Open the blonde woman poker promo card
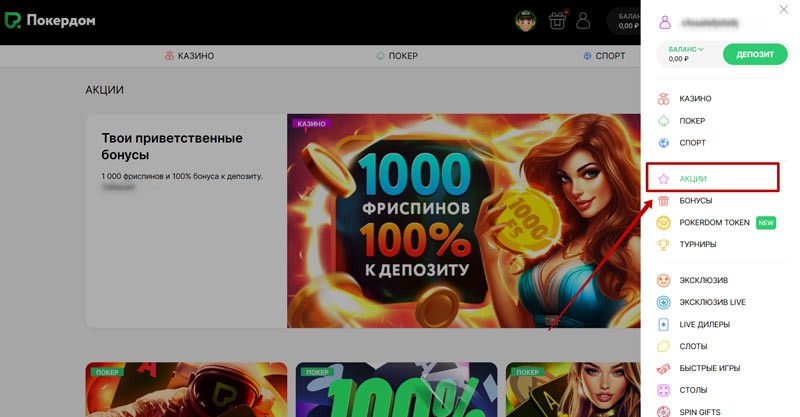Screen dimensions: 800x417 [x=573, y=390]
